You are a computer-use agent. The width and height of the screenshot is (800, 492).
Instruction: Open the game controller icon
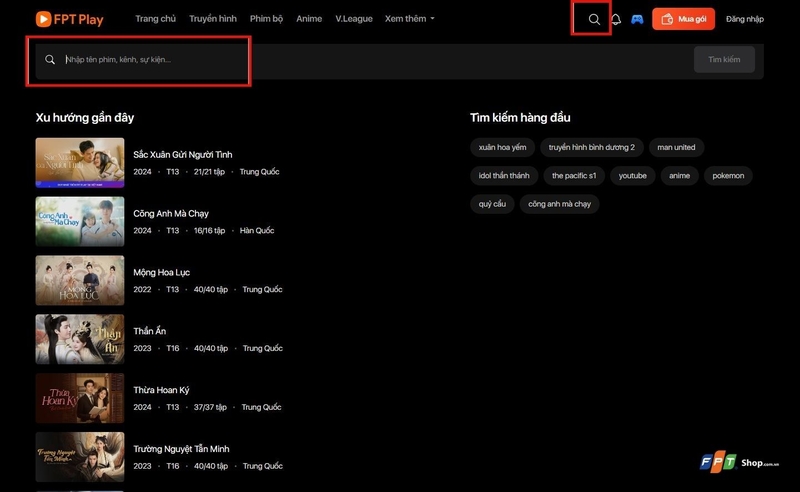pyautogui.click(x=637, y=19)
